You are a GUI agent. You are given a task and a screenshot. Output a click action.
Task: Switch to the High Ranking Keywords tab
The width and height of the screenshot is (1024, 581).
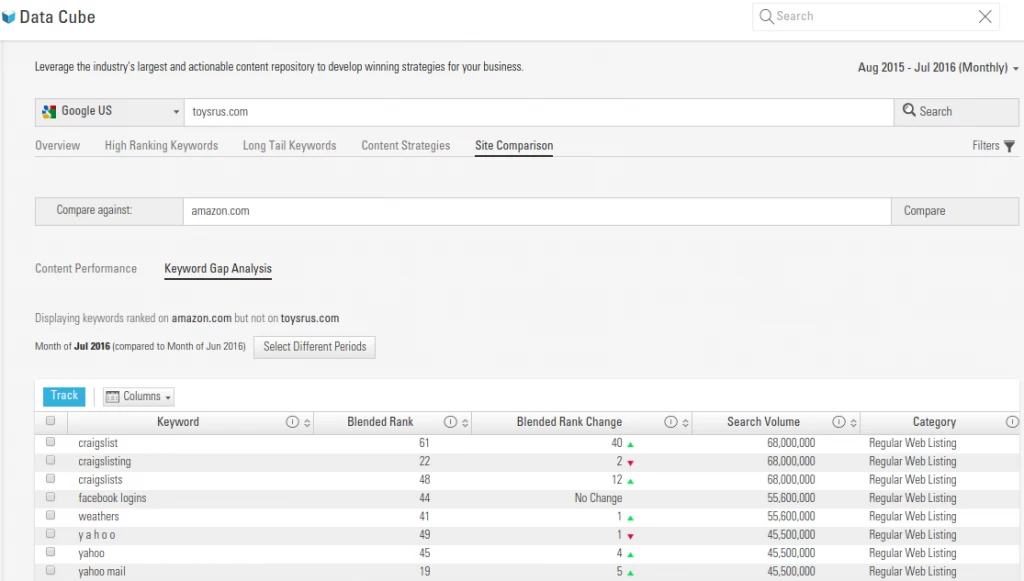point(161,146)
